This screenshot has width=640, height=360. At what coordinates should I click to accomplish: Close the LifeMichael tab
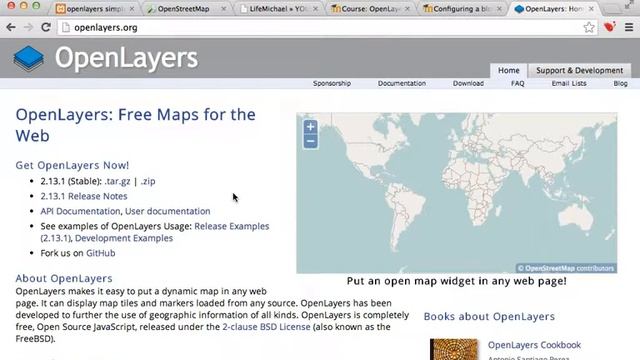(x=315, y=9)
